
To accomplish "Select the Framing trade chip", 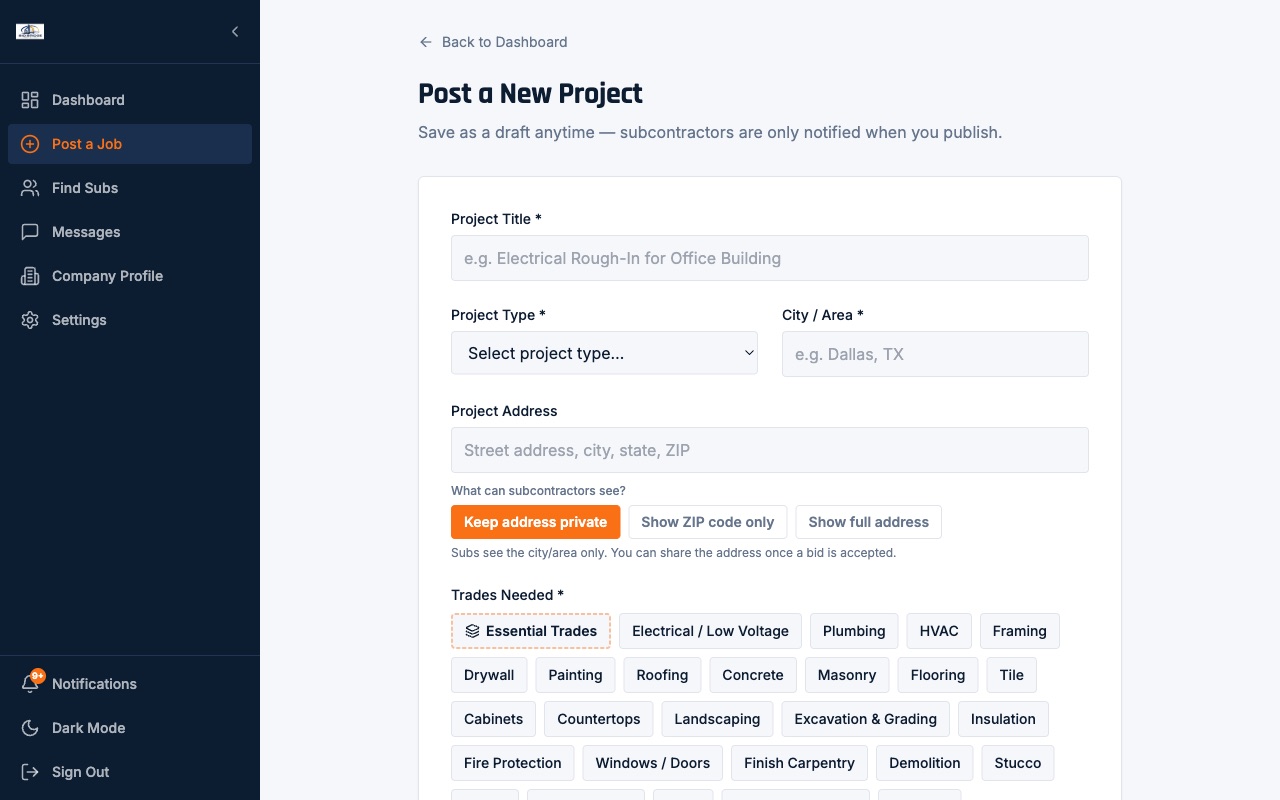I will coord(1020,631).
